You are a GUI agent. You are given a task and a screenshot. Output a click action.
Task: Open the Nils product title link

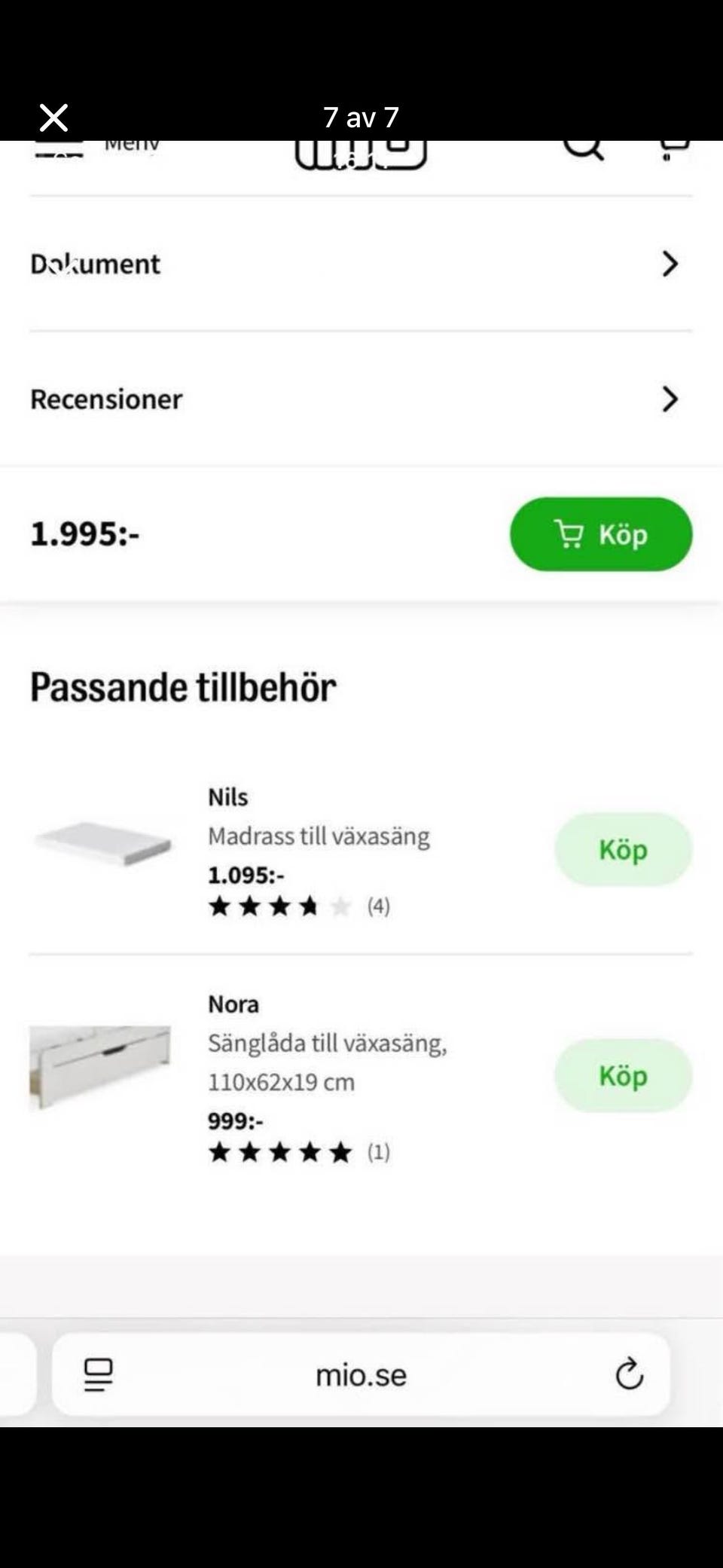227,797
